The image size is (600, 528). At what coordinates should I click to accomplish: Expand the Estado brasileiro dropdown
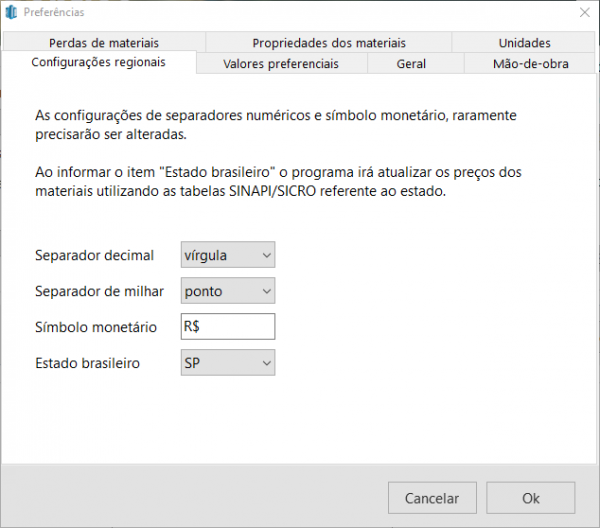228,363
